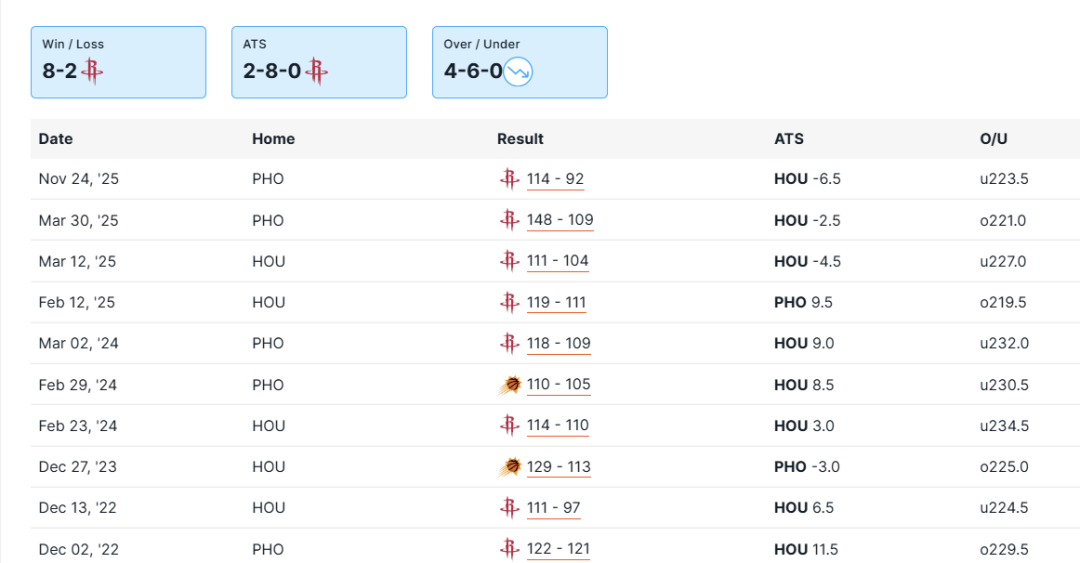This screenshot has width=1080, height=563.
Task: Click the Date column header
Action: (56, 139)
